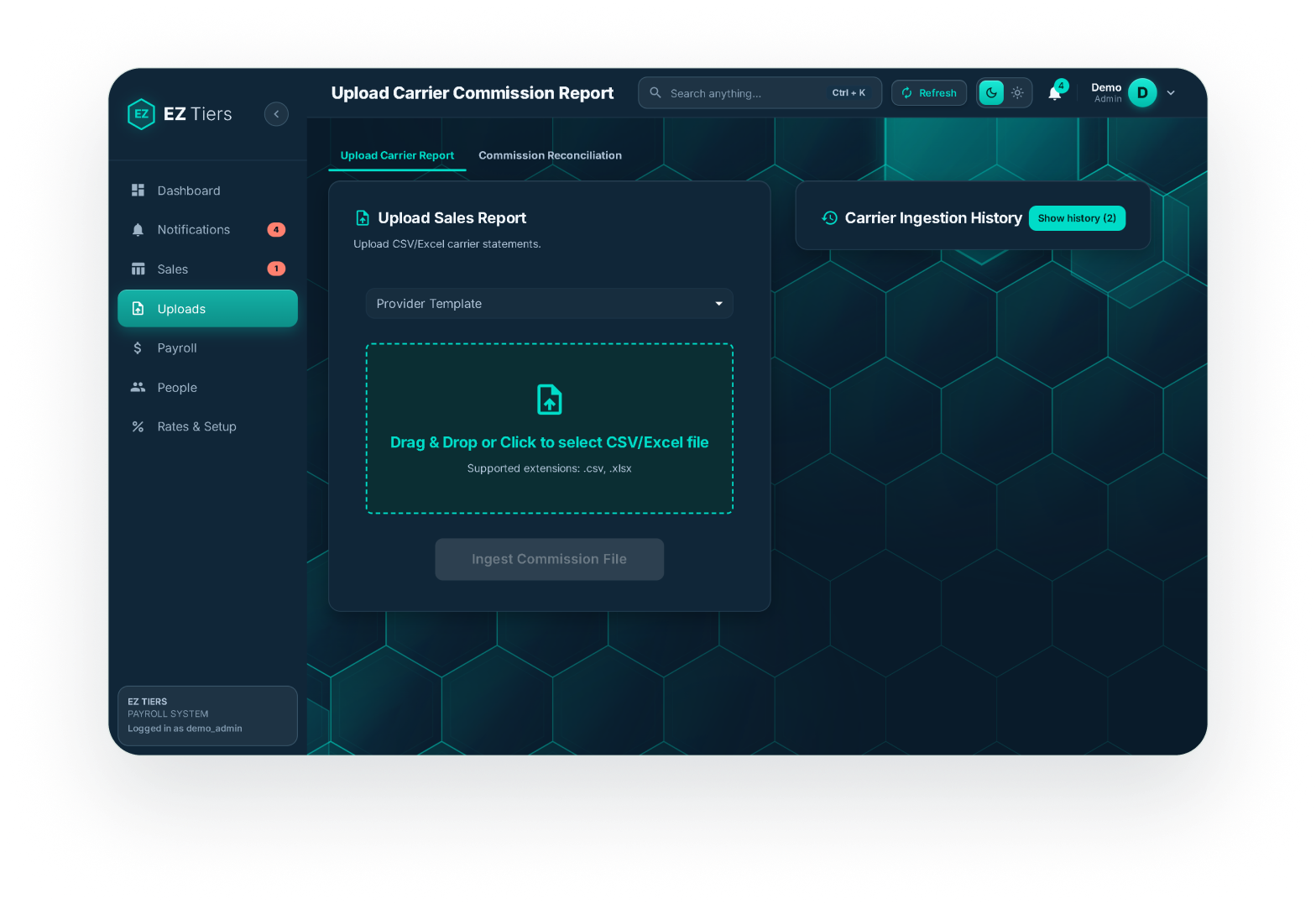Screen dimensions: 1316x904
Task: Select Uploads in the sidebar
Action: coord(207,309)
